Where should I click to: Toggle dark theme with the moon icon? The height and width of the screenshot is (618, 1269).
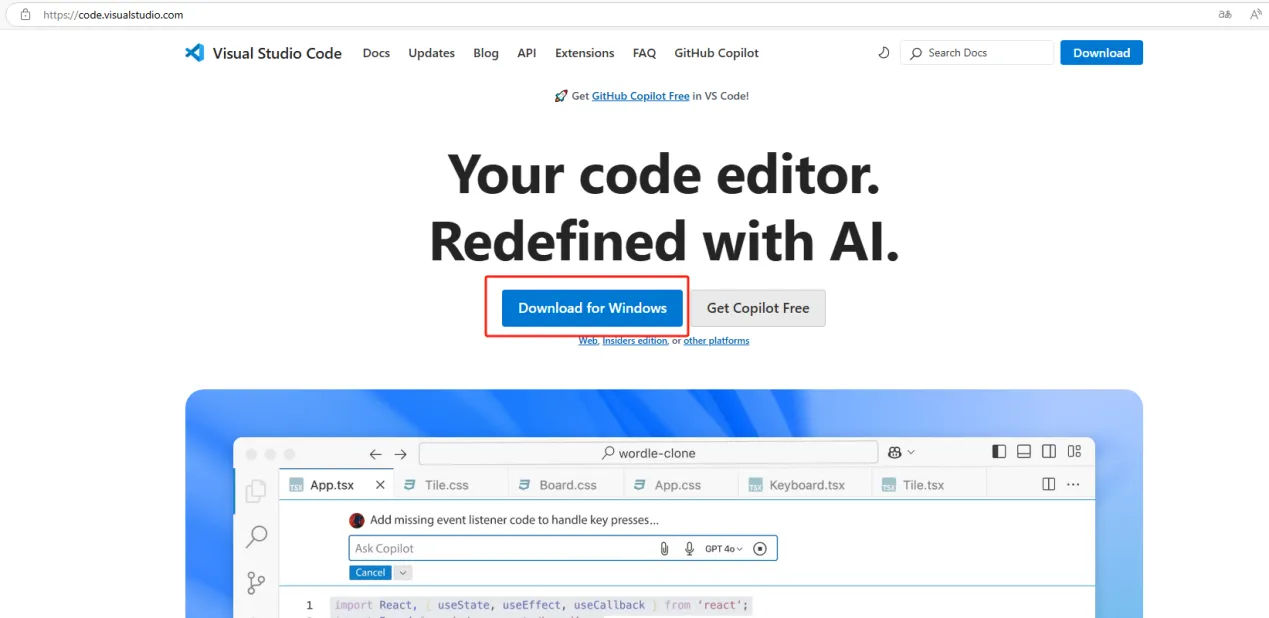click(x=884, y=53)
